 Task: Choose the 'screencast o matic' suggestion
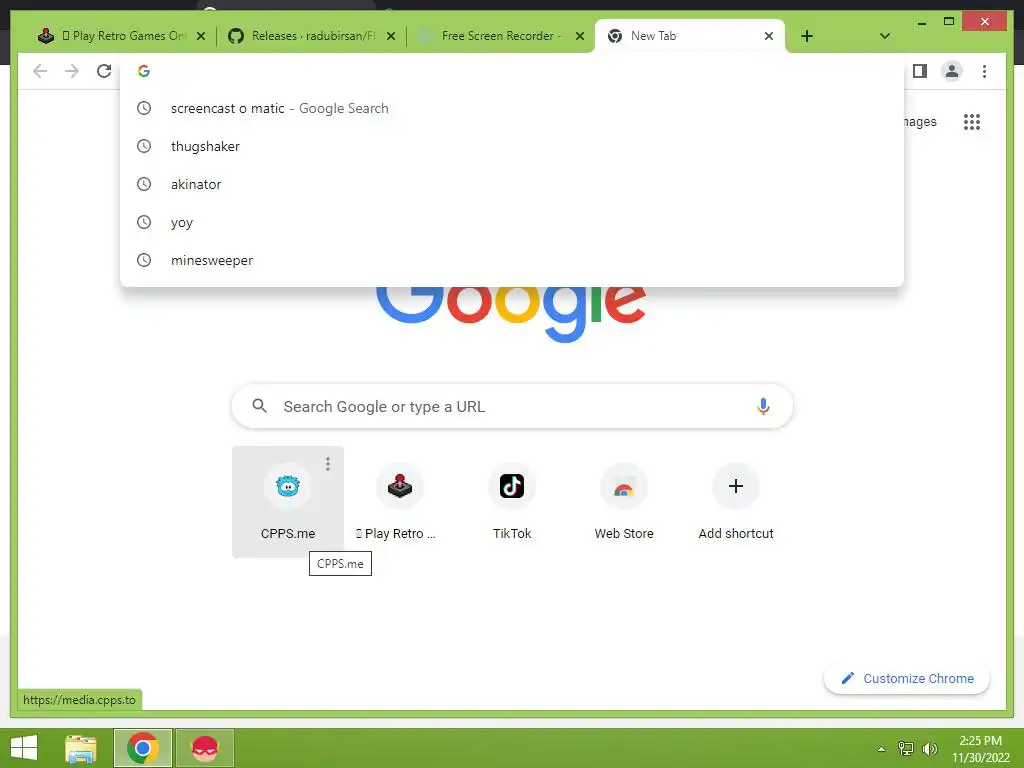pos(512,108)
